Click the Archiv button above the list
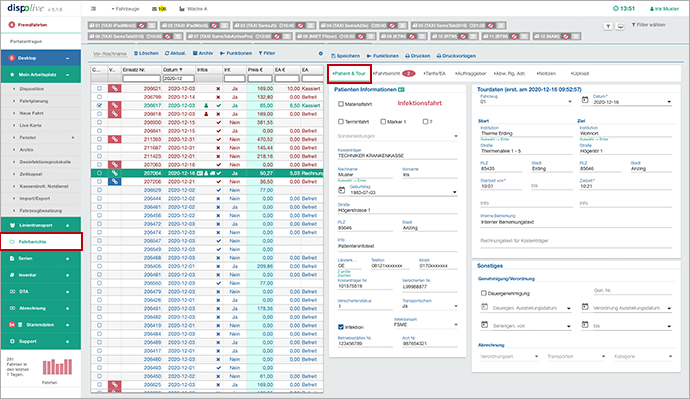Viewport: 690px width, 399px height. [203, 53]
